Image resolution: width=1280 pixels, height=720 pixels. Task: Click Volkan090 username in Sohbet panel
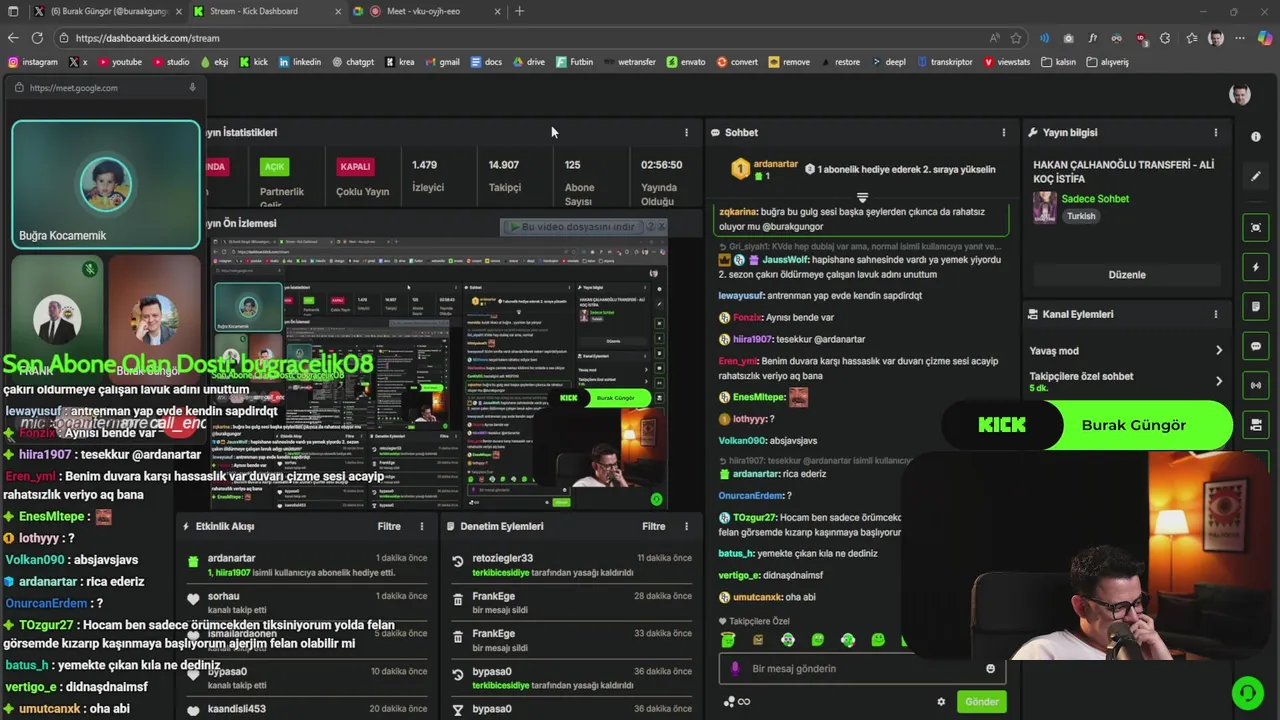pyautogui.click(x=743, y=441)
